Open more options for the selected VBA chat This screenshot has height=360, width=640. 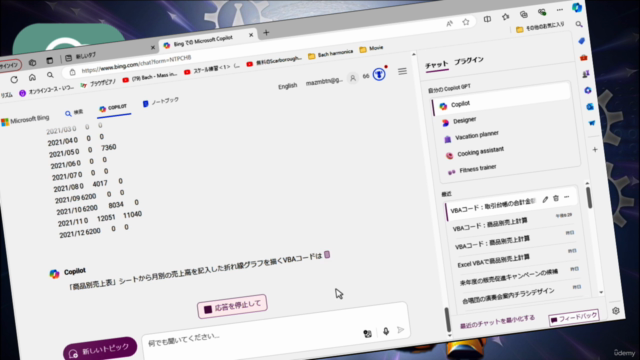567,197
